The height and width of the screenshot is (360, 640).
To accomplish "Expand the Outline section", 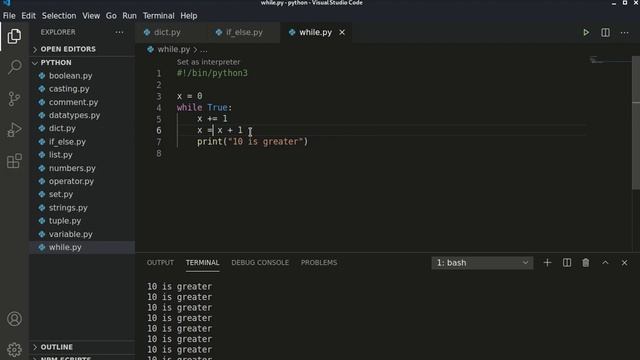I will tap(82, 347).
